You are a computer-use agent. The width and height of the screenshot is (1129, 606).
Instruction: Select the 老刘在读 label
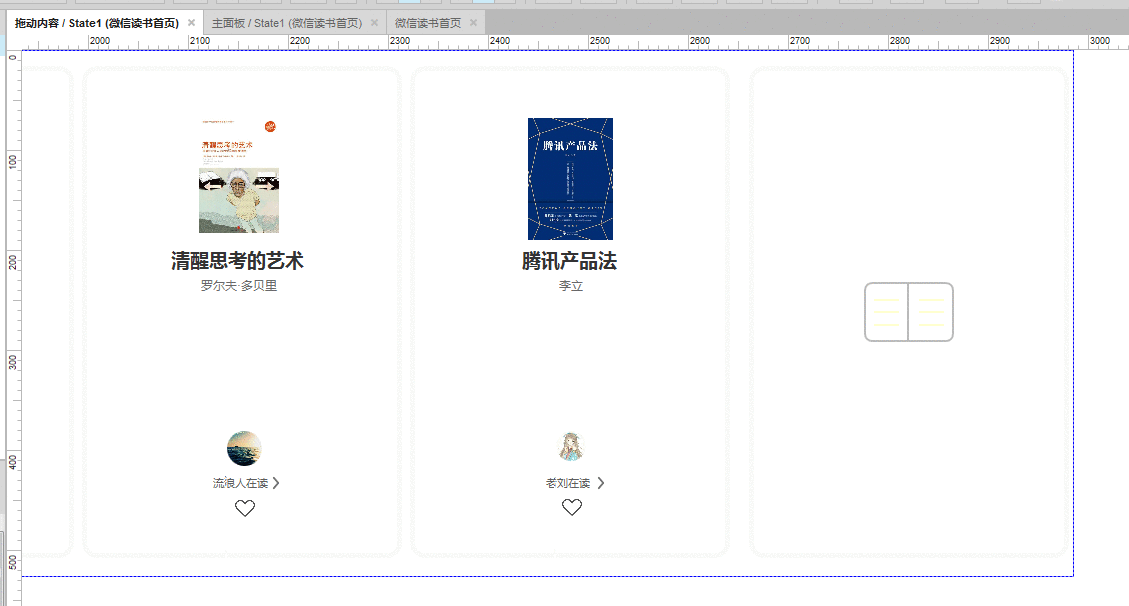tap(567, 483)
